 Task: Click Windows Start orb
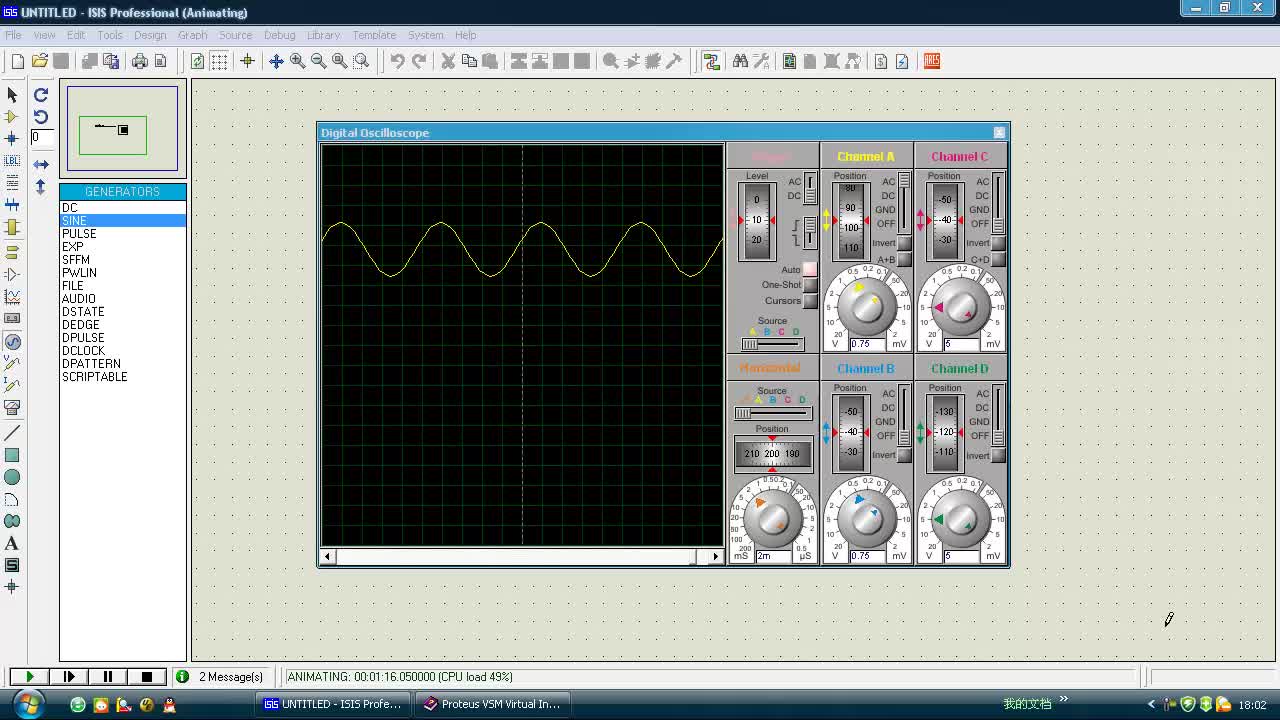coord(27,704)
